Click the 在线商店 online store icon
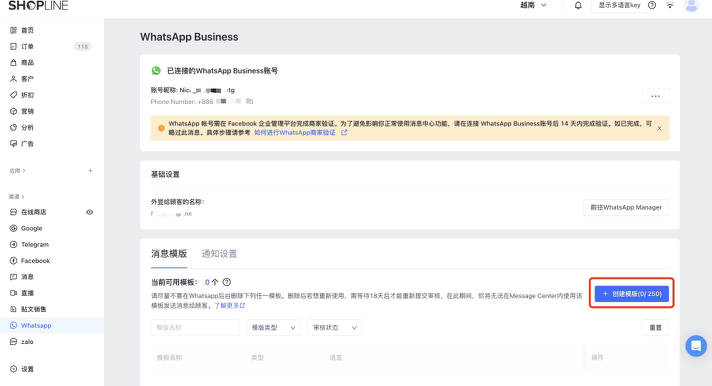The width and height of the screenshot is (712, 386). coord(13,212)
